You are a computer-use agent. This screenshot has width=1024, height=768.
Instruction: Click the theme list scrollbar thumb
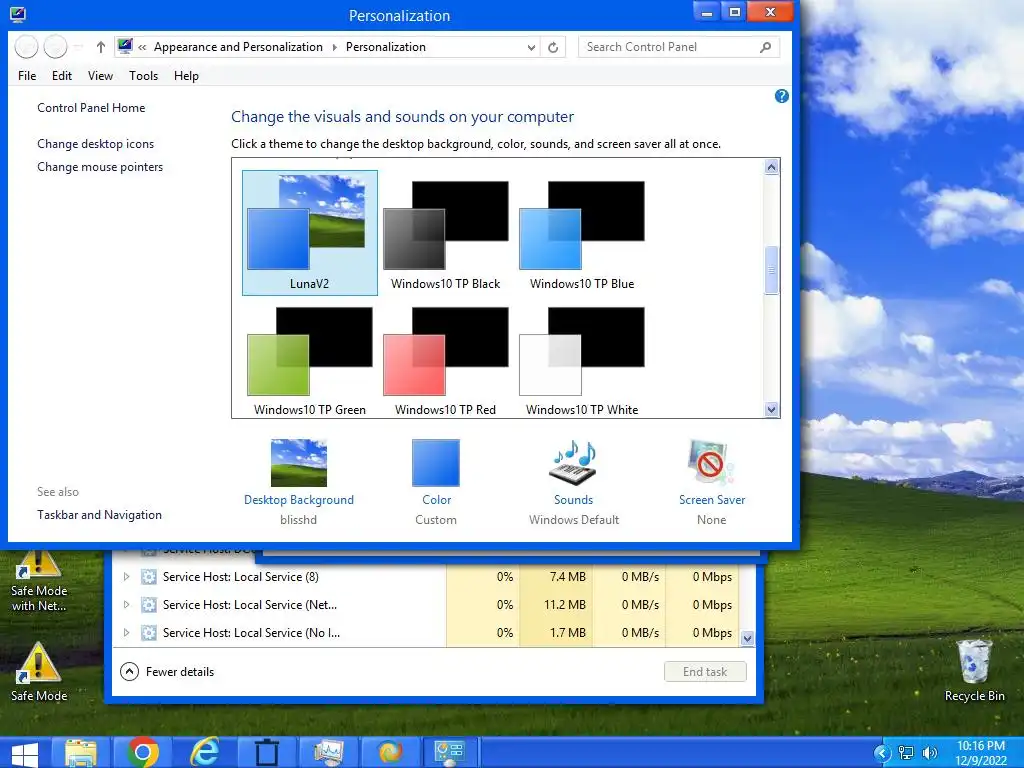point(771,270)
